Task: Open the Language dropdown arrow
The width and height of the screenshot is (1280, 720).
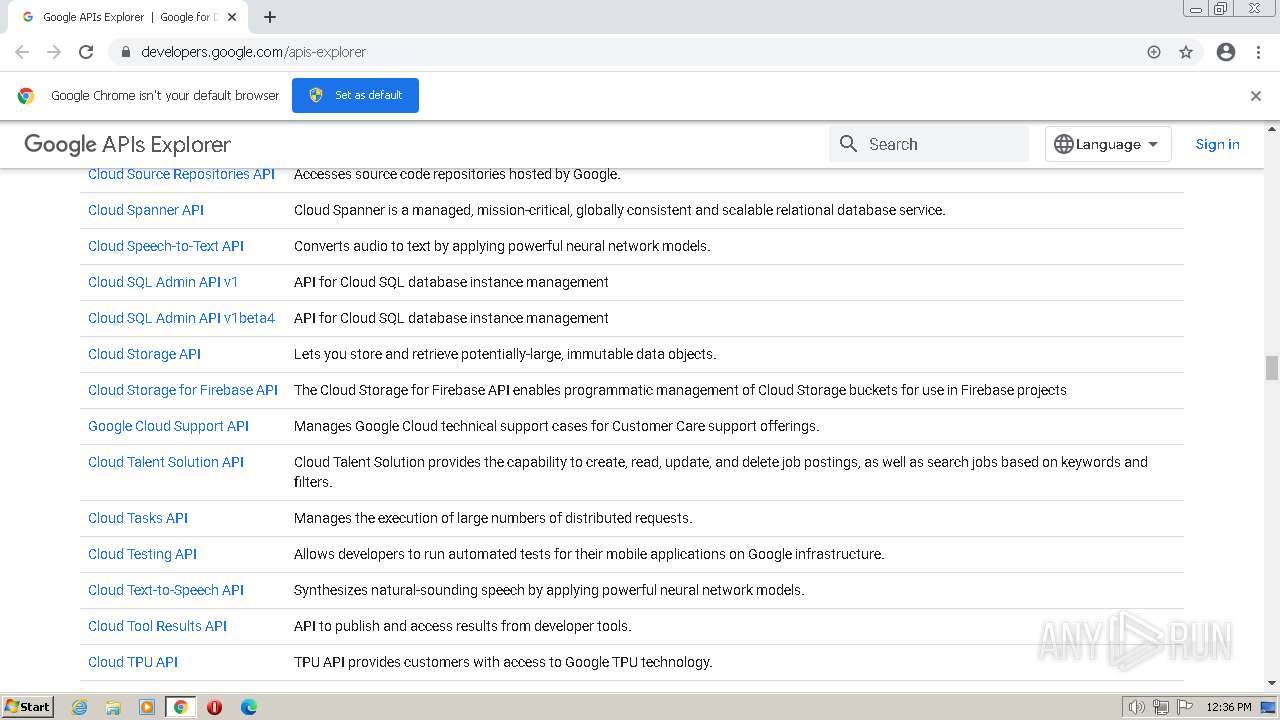Action: coord(1153,144)
